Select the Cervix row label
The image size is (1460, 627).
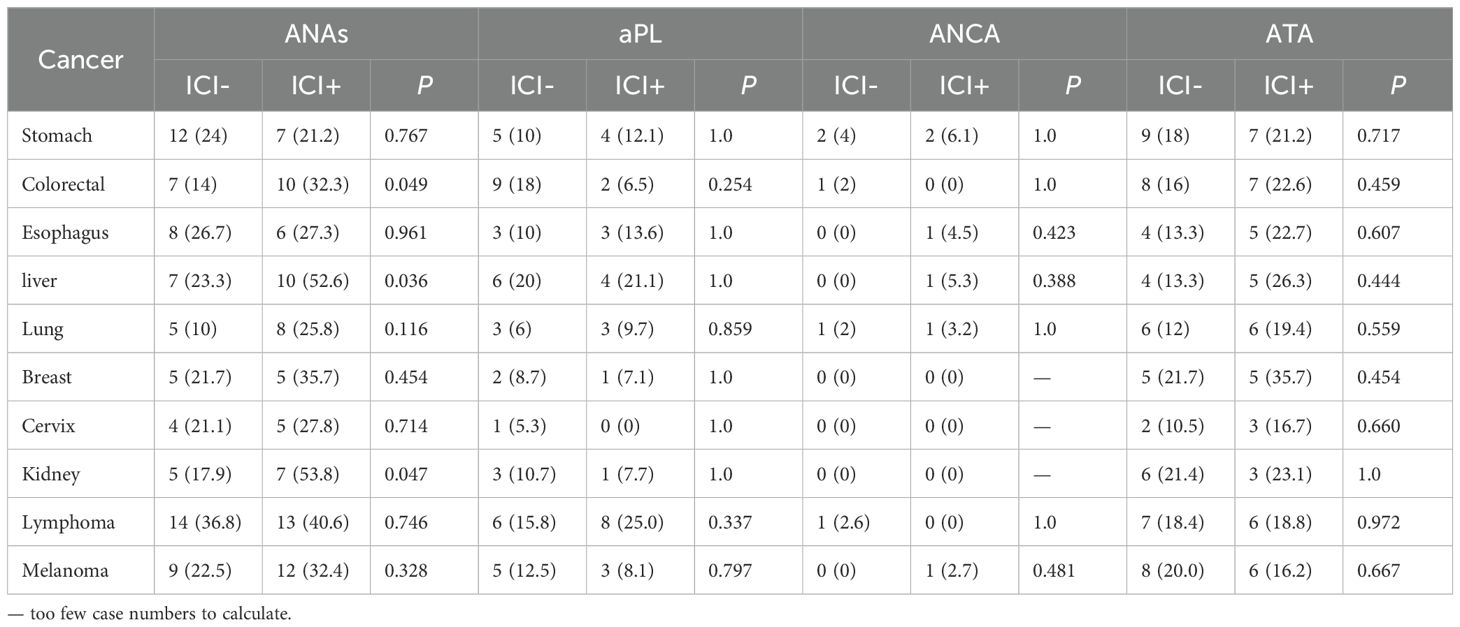click(49, 427)
